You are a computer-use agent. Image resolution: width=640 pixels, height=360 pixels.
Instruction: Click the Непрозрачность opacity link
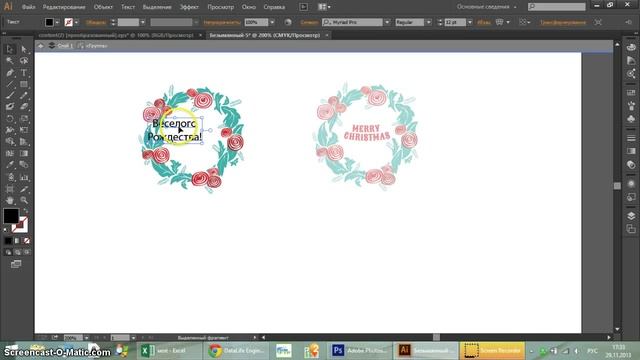(222, 22)
